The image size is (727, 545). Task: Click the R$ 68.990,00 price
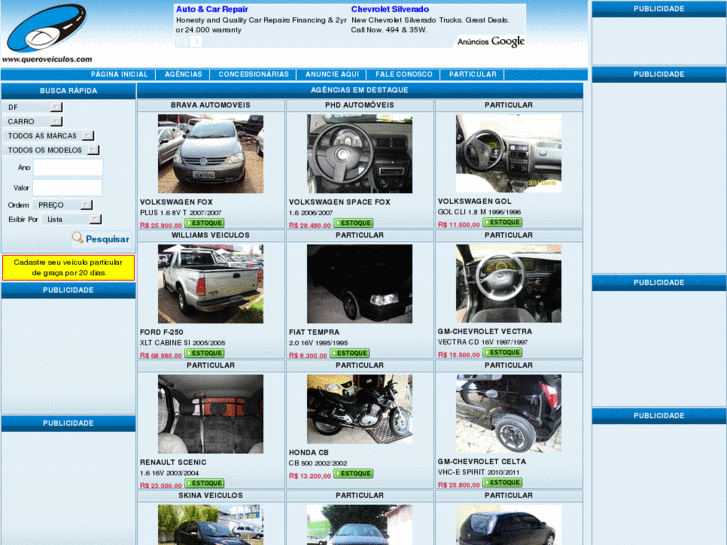(160, 356)
